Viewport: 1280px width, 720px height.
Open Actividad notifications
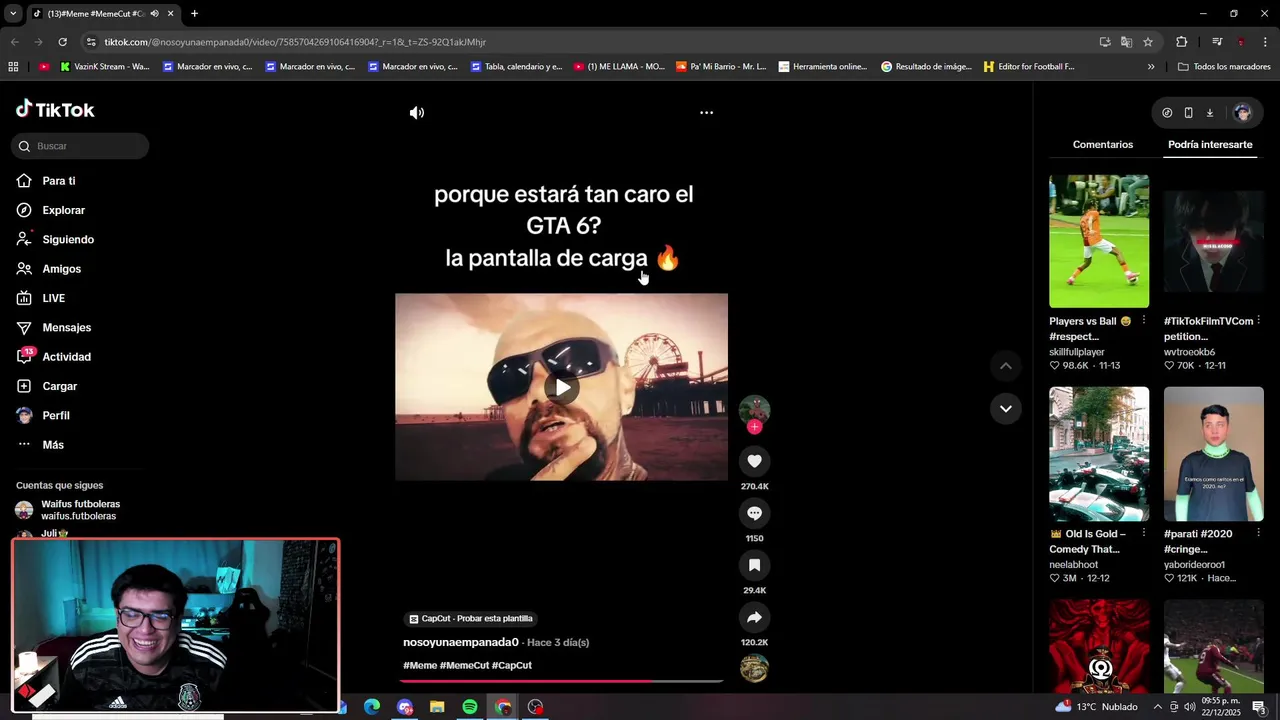66,357
